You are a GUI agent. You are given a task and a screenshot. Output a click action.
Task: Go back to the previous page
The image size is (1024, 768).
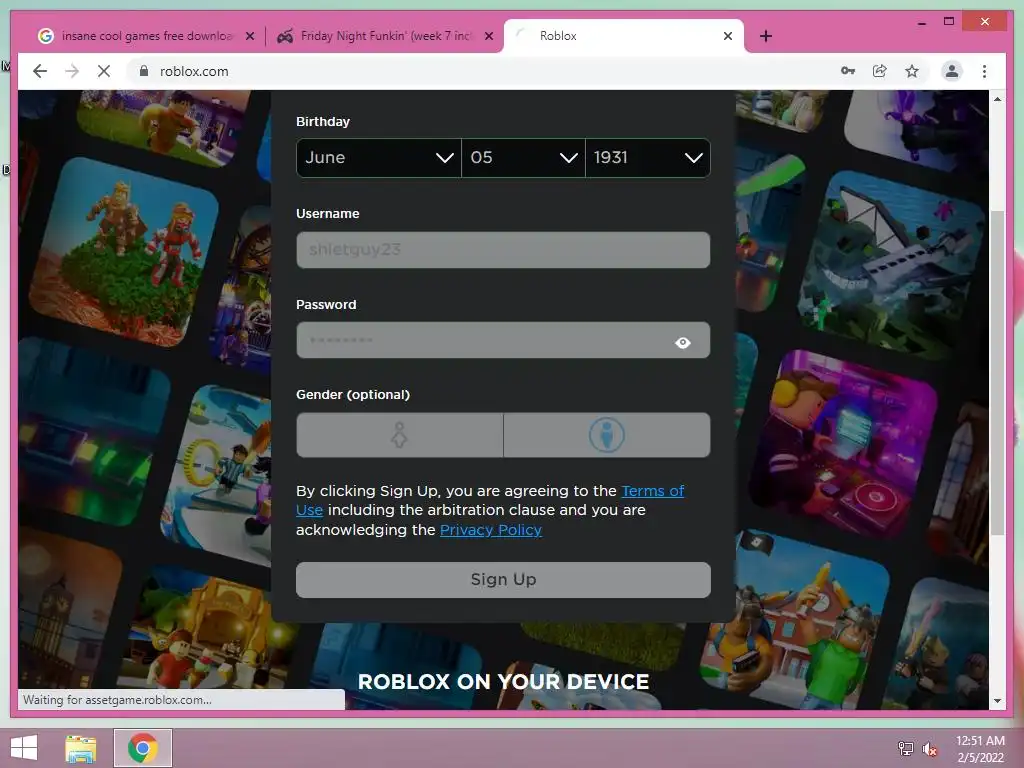point(40,71)
